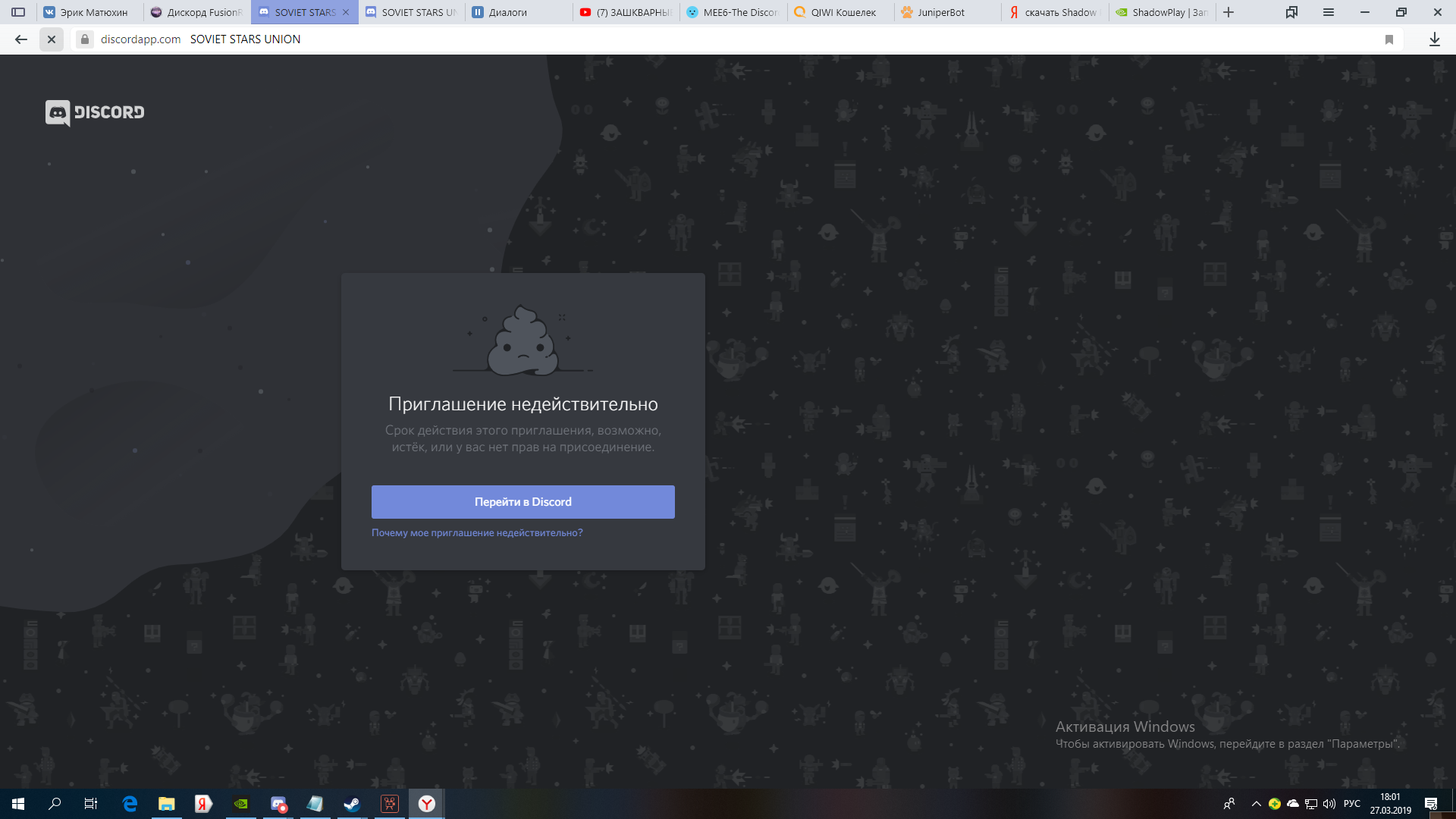Open the volume control in the system tray
The image size is (1456, 819).
pyautogui.click(x=1329, y=804)
